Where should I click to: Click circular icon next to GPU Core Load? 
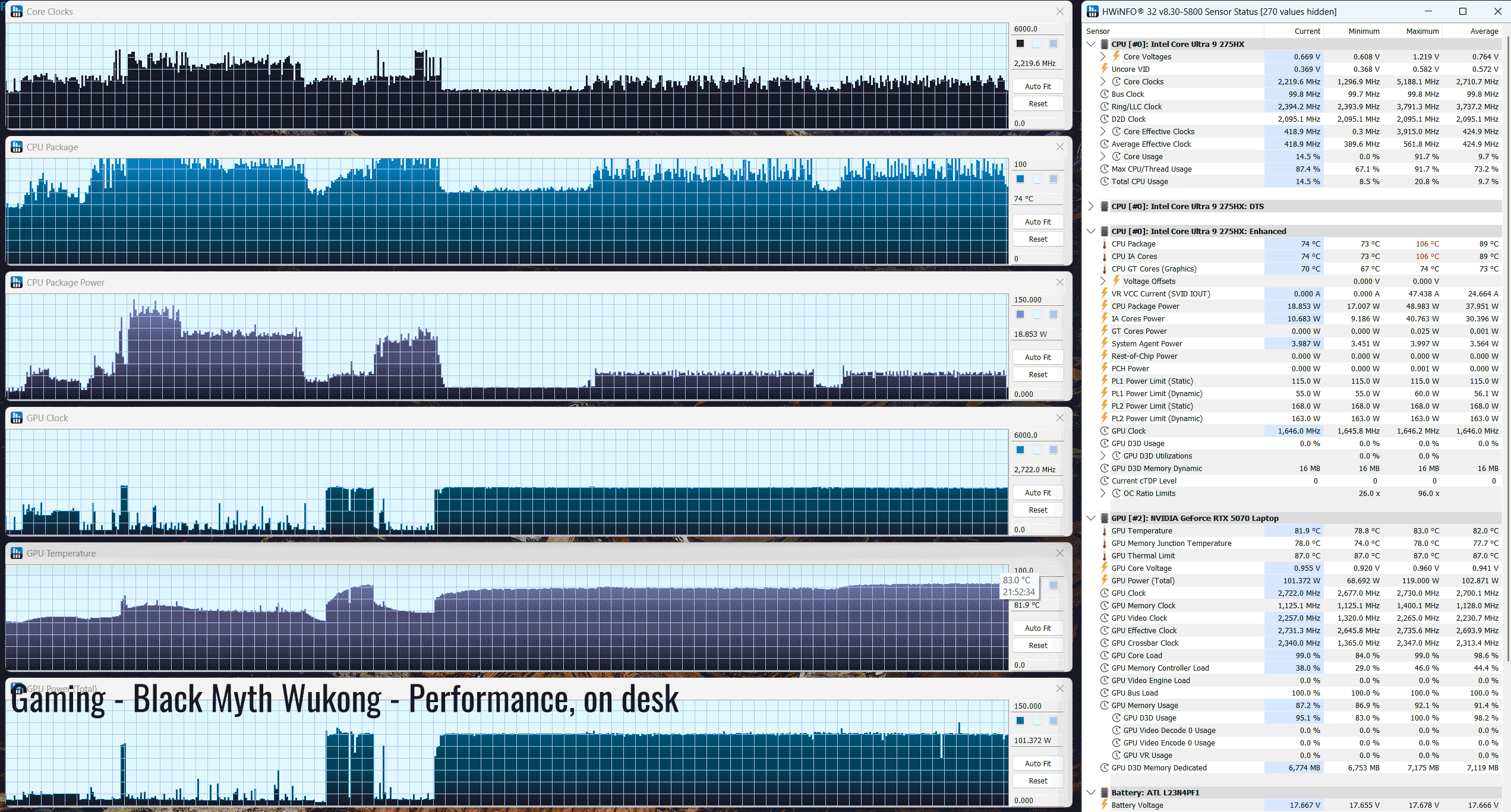pos(1104,655)
